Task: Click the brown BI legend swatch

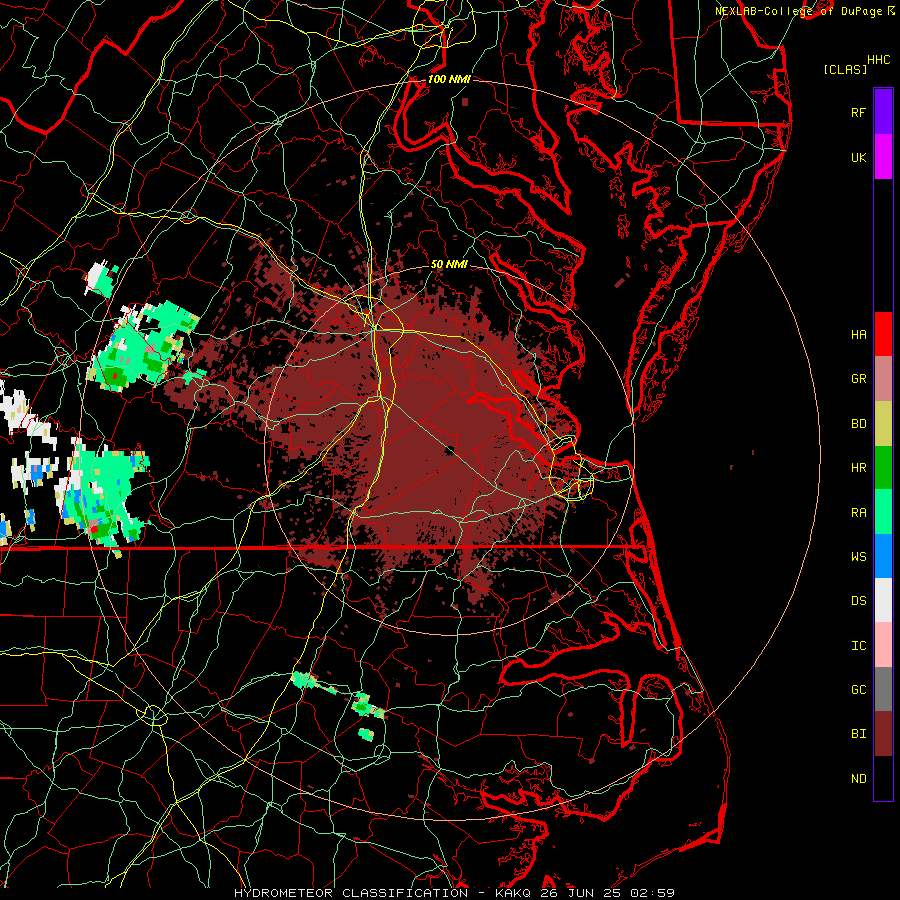Action: (883, 734)
